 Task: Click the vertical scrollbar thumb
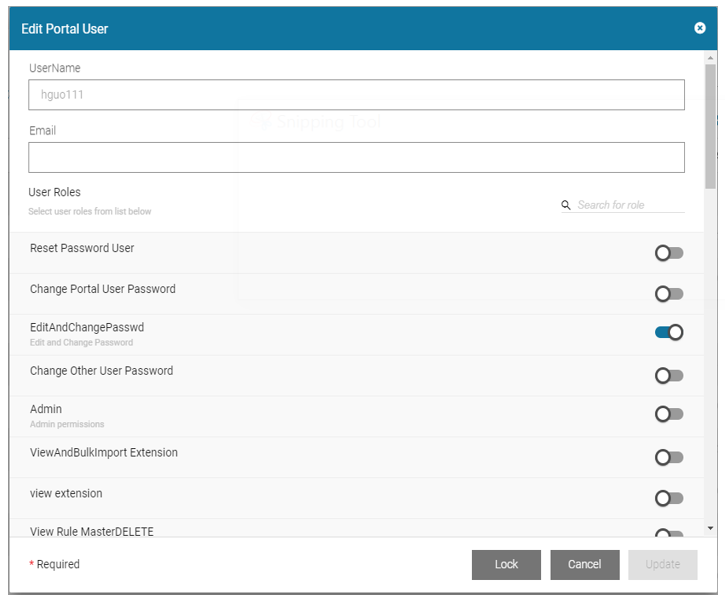tap(710, 130)
